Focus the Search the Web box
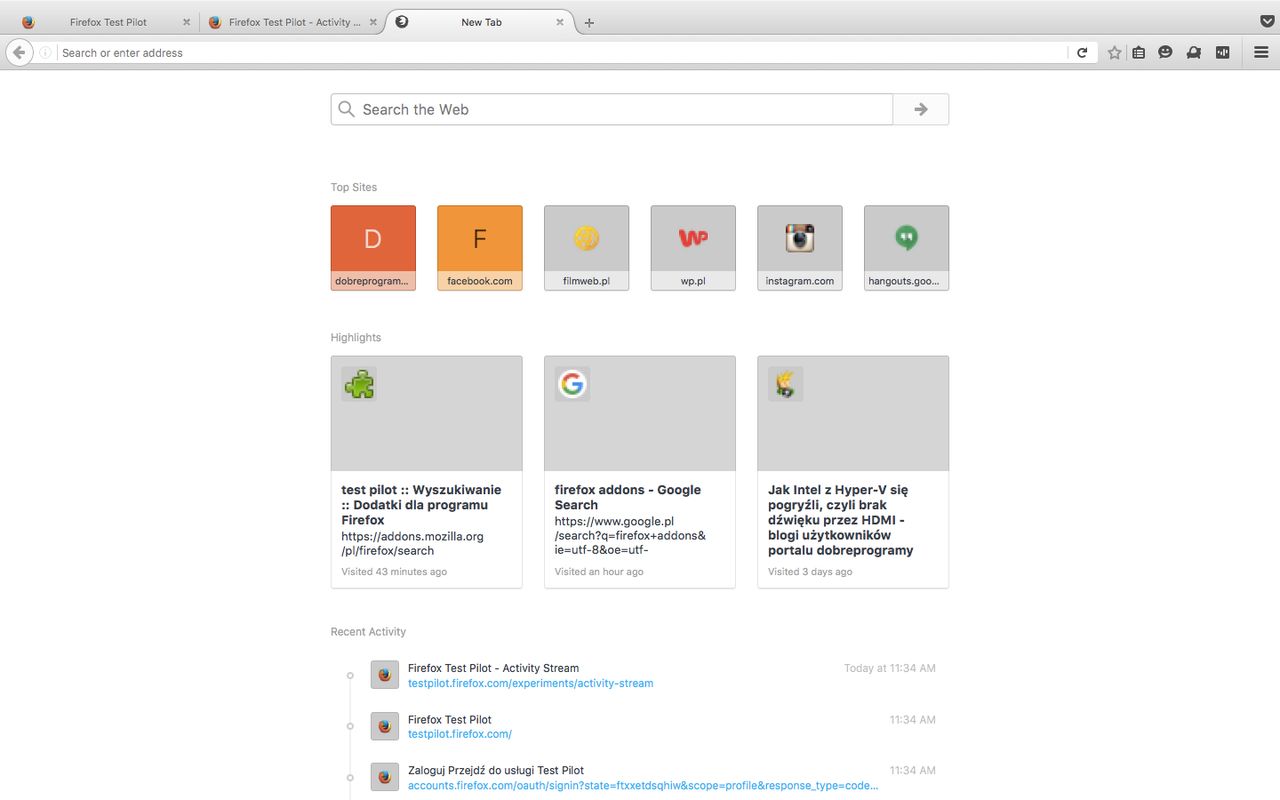1280x800 pixels. pyautogui.click(x=611, y=109)
